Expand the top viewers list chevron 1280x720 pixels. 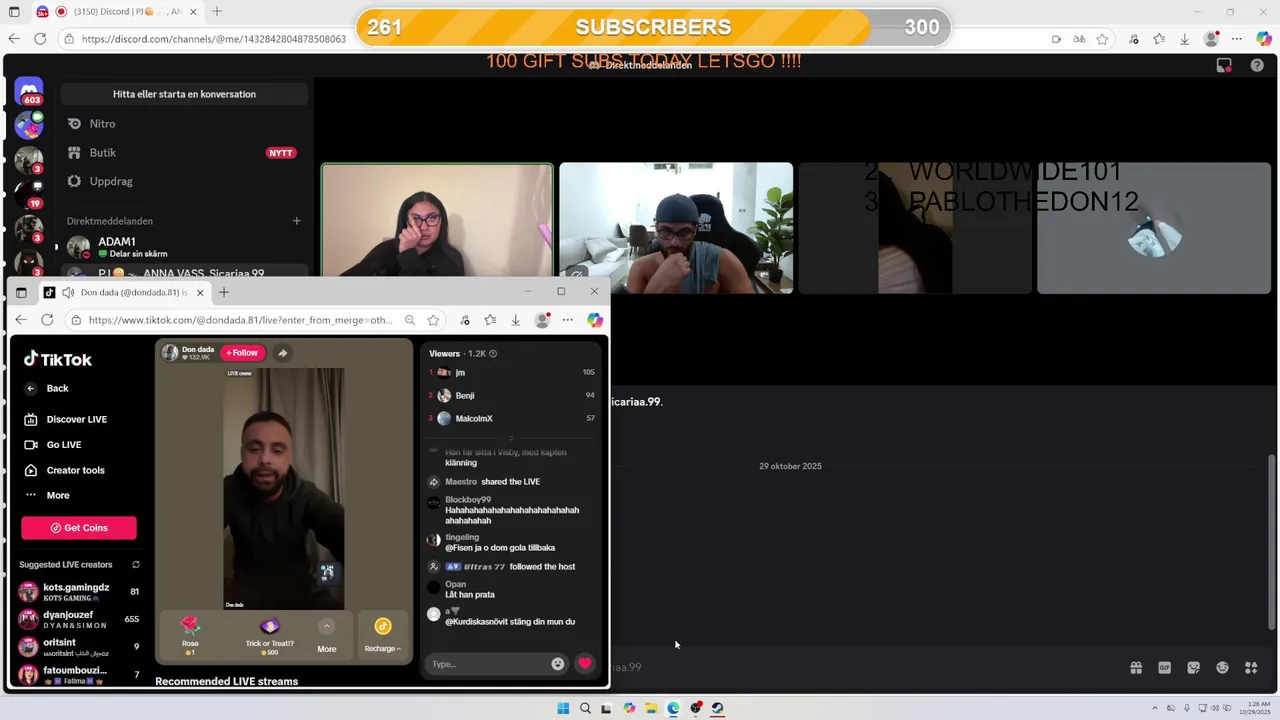click(511, 438)
